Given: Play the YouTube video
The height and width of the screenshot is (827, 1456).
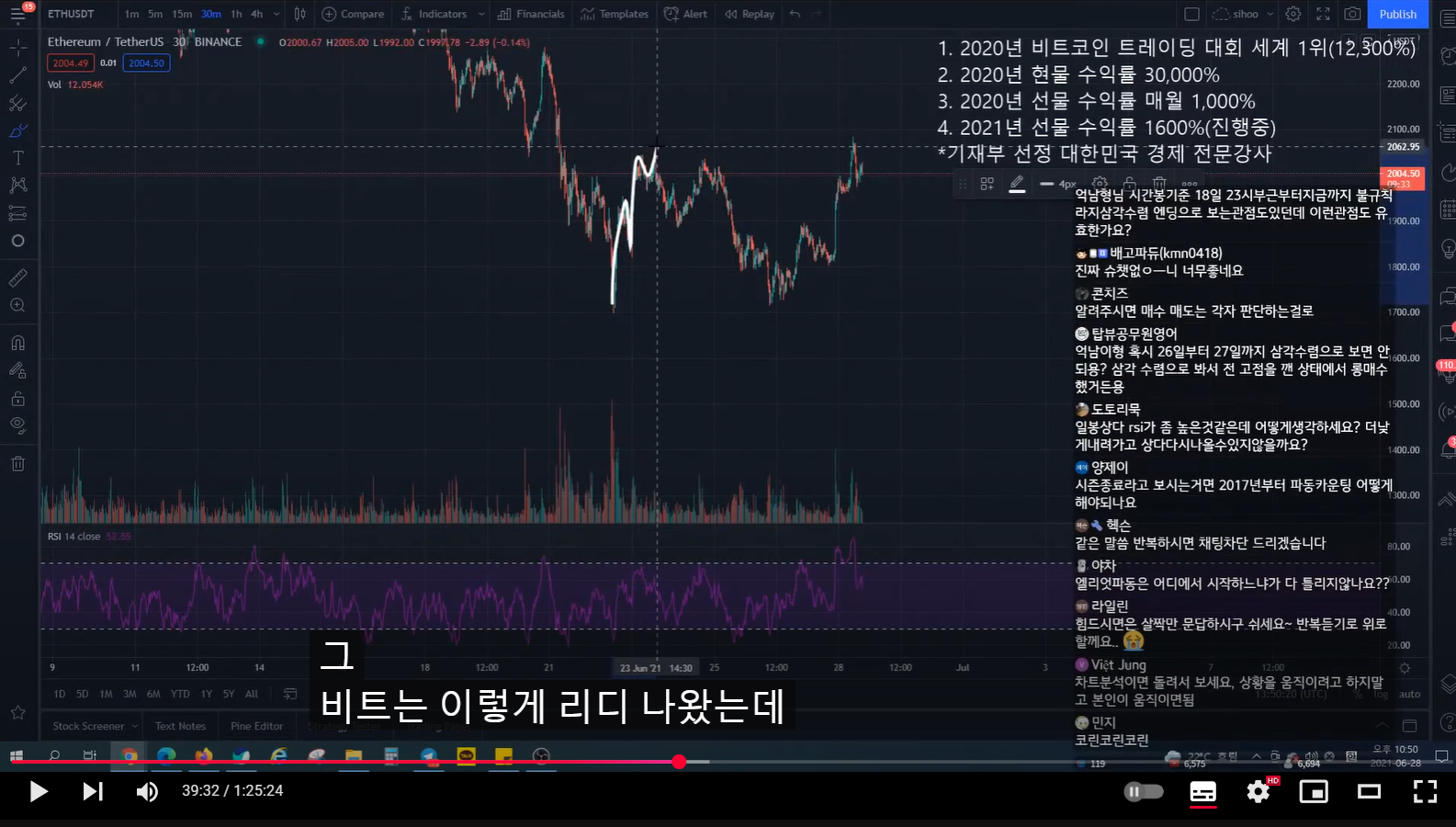Looking at the screenshot, I should click(x=39, y=791).
